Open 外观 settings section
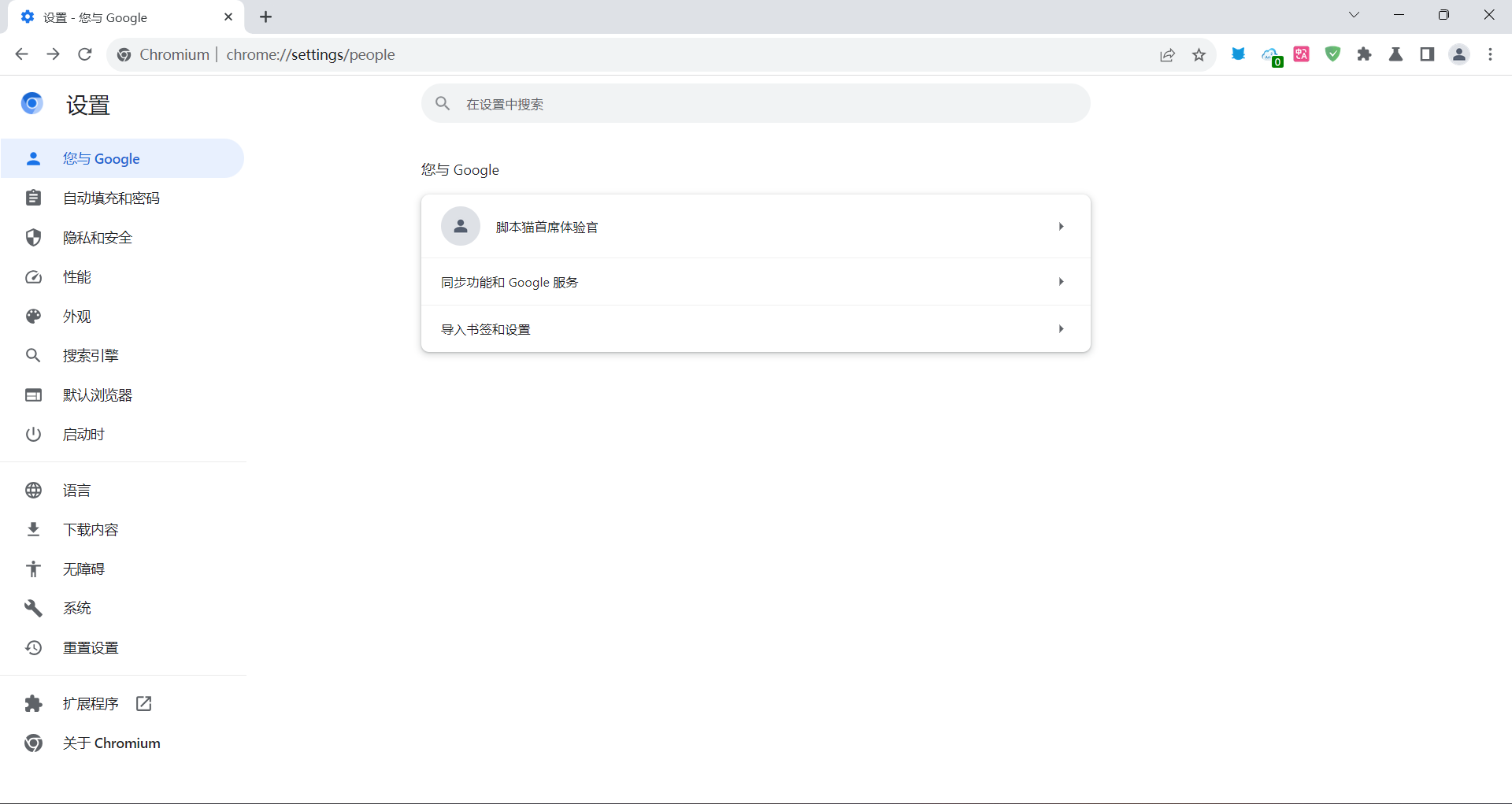Screen dimensions: 1512x804 (x=122, y=316)
